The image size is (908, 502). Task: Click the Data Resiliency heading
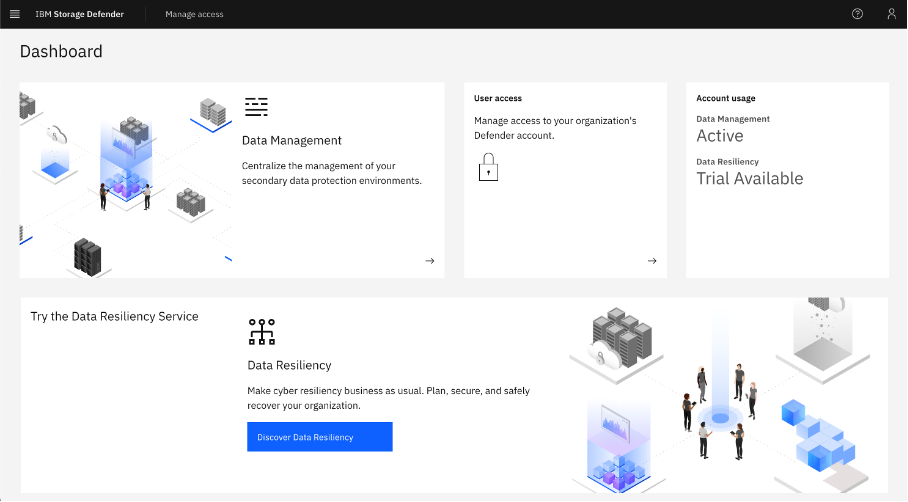(x=290, y=365)
